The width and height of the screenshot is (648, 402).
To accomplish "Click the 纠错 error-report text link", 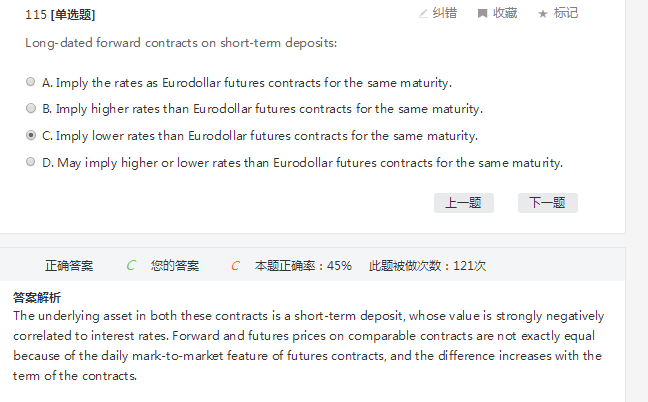I will point(445,13).
